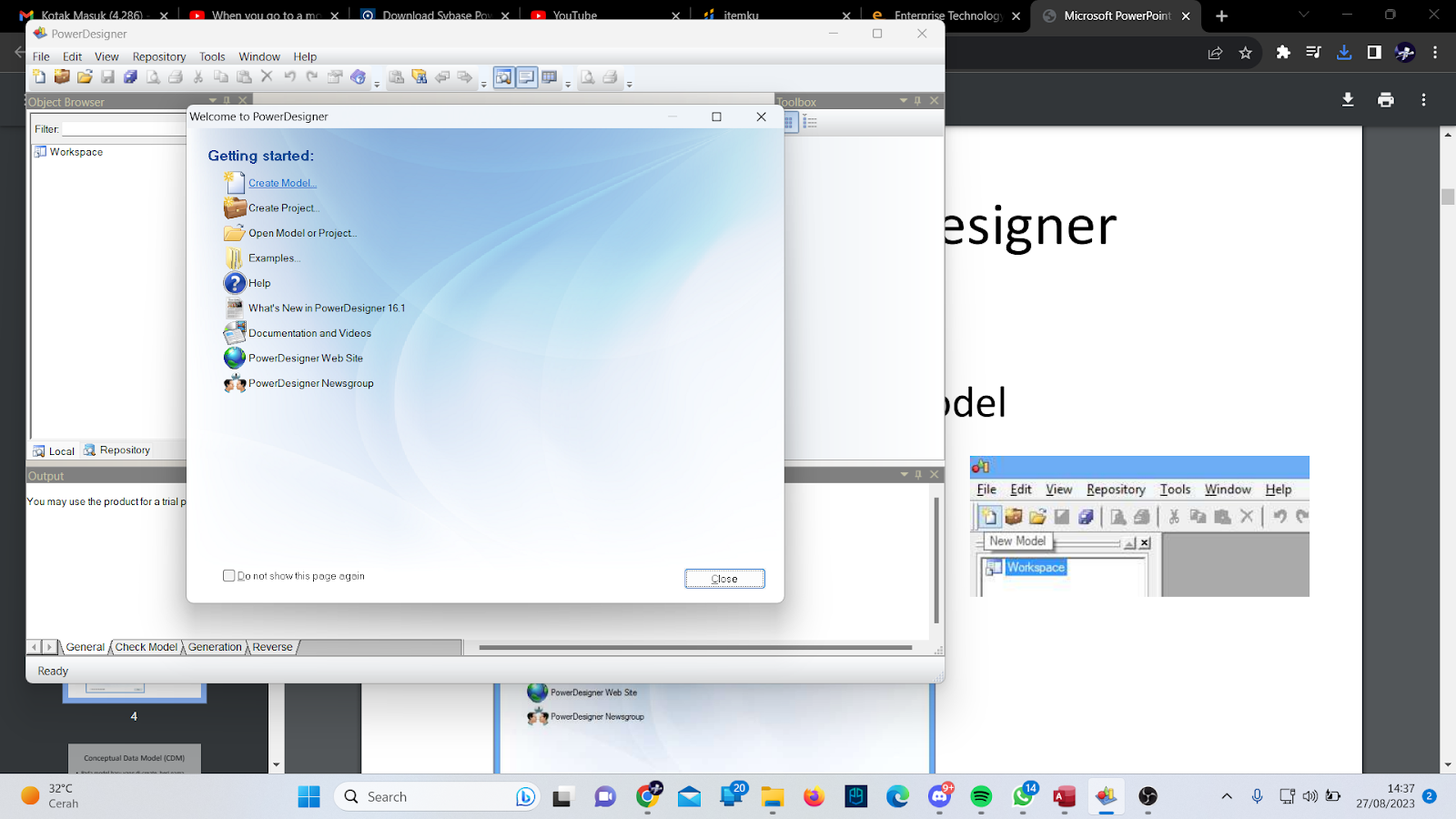Viewport: 1456px width, 819px height.
Task: Click the Redo toolbar icon
Action: [312, 77]
